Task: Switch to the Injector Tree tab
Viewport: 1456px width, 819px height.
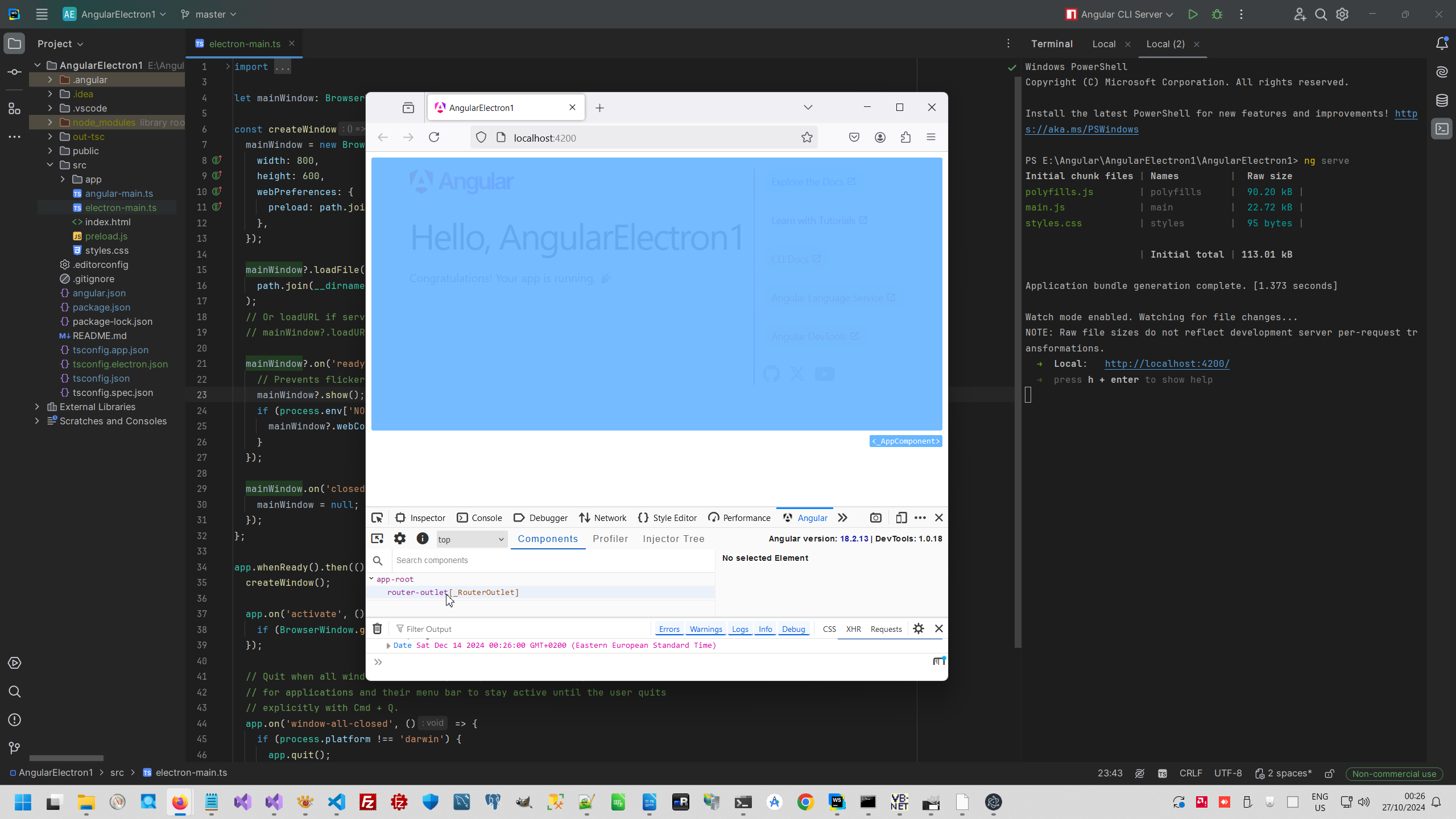Action: pos(673,539)
